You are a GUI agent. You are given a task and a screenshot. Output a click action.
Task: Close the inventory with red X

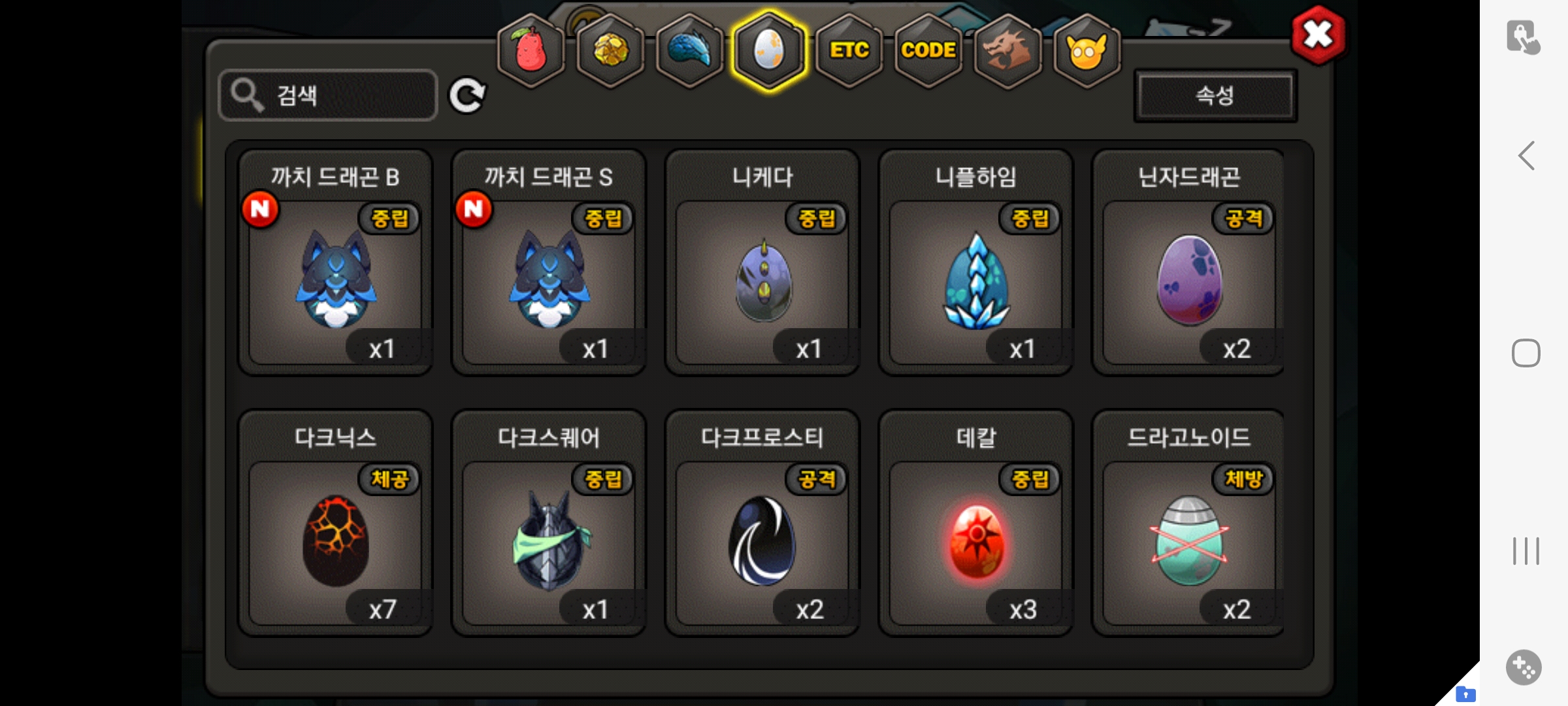[1318, 35]
